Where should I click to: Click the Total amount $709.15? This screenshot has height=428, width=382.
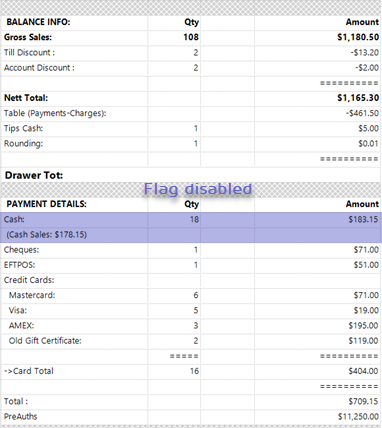[x=363, y=401]
